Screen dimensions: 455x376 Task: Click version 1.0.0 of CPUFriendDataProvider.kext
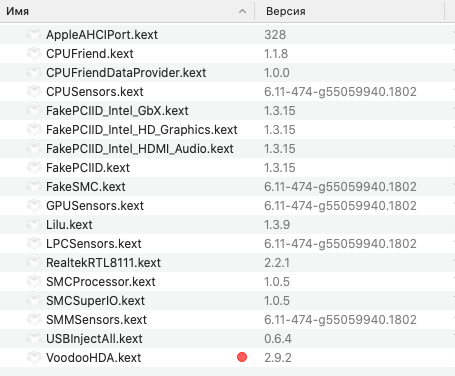(x=277, y=73)
